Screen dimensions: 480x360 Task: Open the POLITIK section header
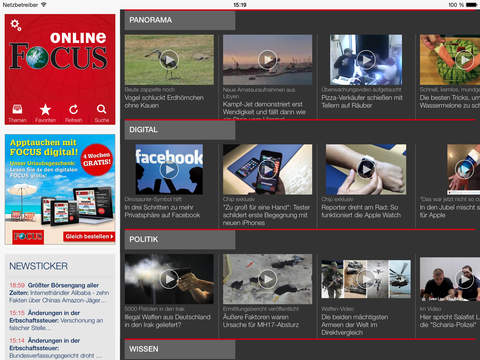coord(180,240)
